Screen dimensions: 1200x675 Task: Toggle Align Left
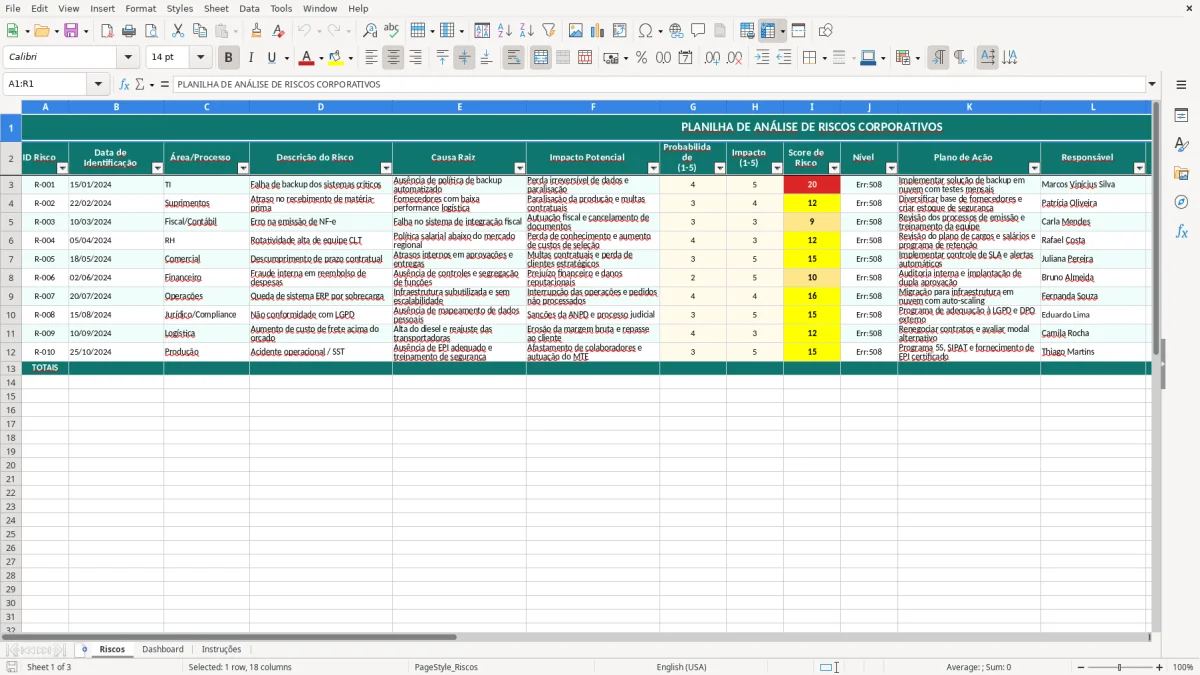pyautogui.click(x=371, y=58)
